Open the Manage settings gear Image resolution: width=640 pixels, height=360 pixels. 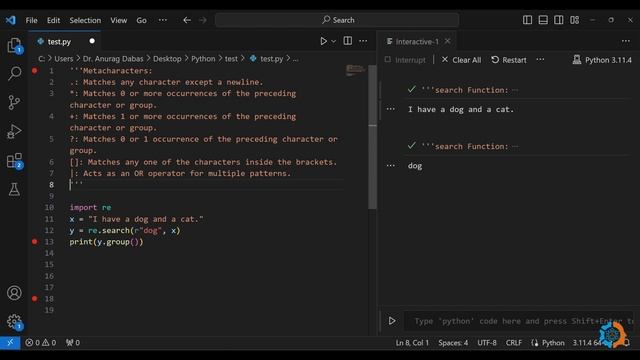(14, 322)
